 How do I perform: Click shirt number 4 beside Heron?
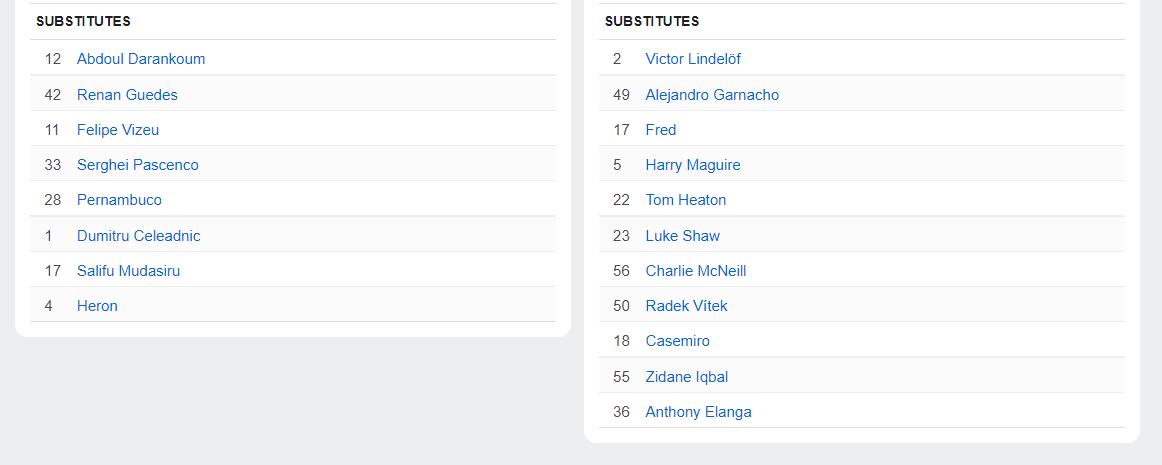click(49, 306)
